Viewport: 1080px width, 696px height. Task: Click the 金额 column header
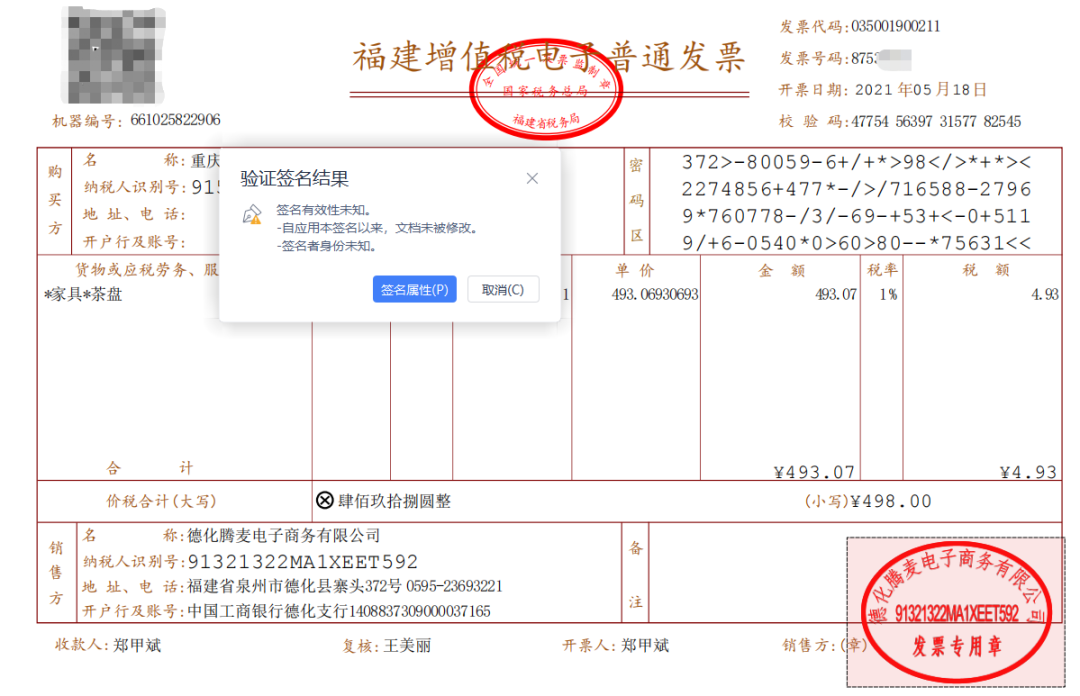pos(781,270)
